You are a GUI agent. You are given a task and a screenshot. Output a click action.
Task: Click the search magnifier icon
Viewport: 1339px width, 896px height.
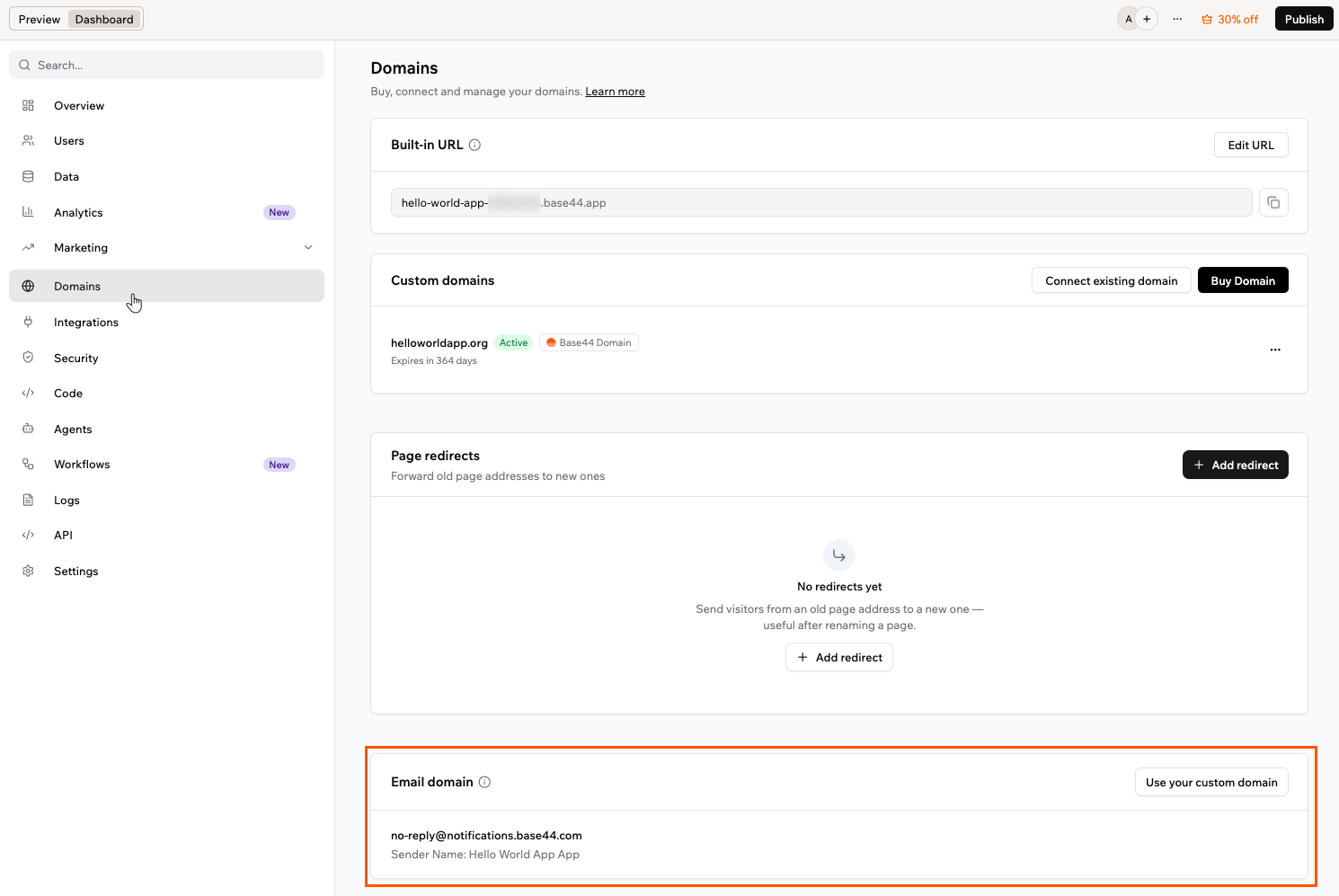click(x=25, y=65)
